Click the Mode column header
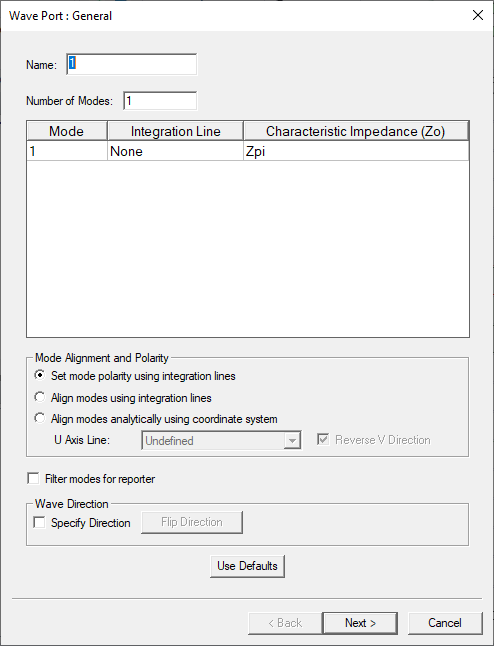Image resolution: width=494 pixels, height=646 pixels. (x=67, y=131)
